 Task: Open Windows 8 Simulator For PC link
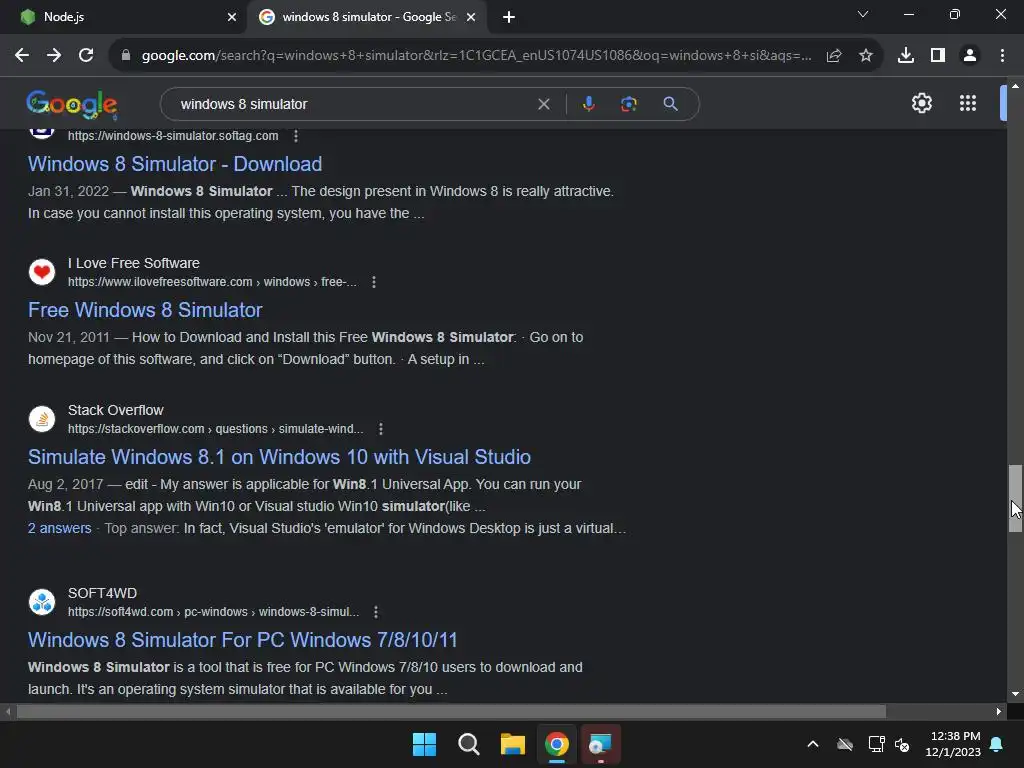pyautogui.click(x=243, y=640)
